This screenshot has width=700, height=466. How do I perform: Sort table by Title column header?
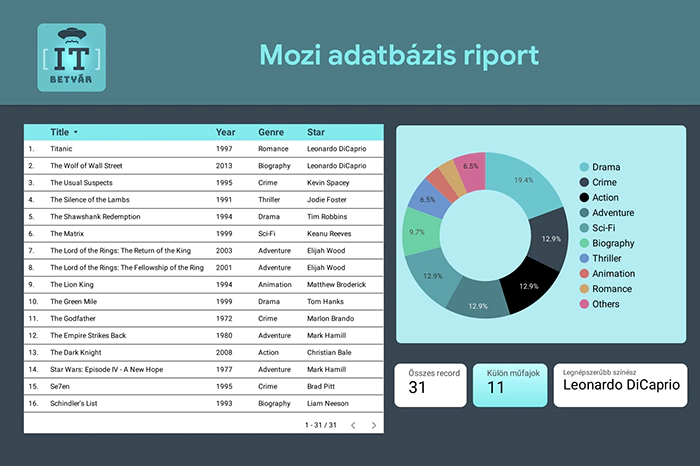point(60,132)
